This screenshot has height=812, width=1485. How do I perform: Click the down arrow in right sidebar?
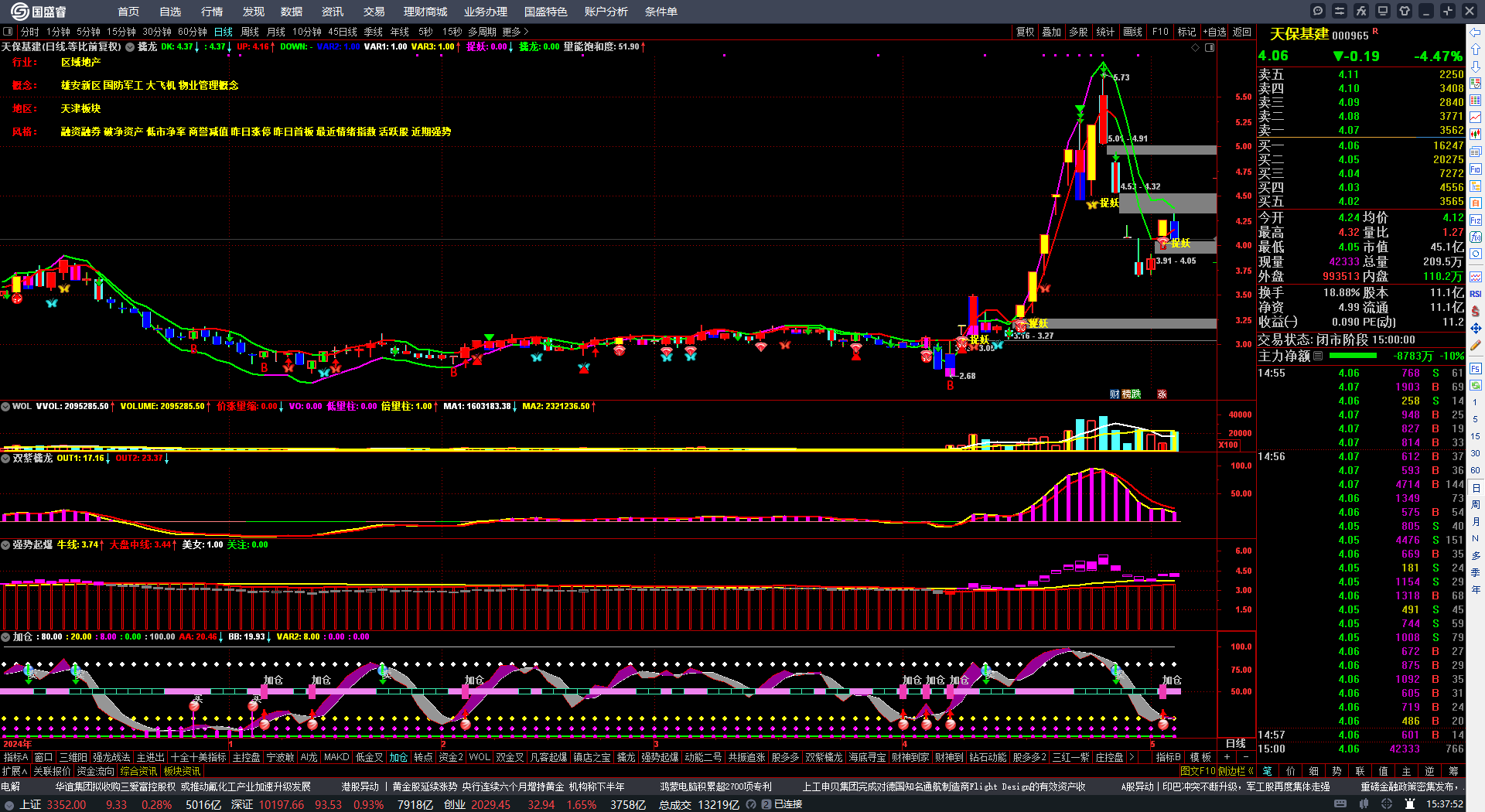(1476, 67)
